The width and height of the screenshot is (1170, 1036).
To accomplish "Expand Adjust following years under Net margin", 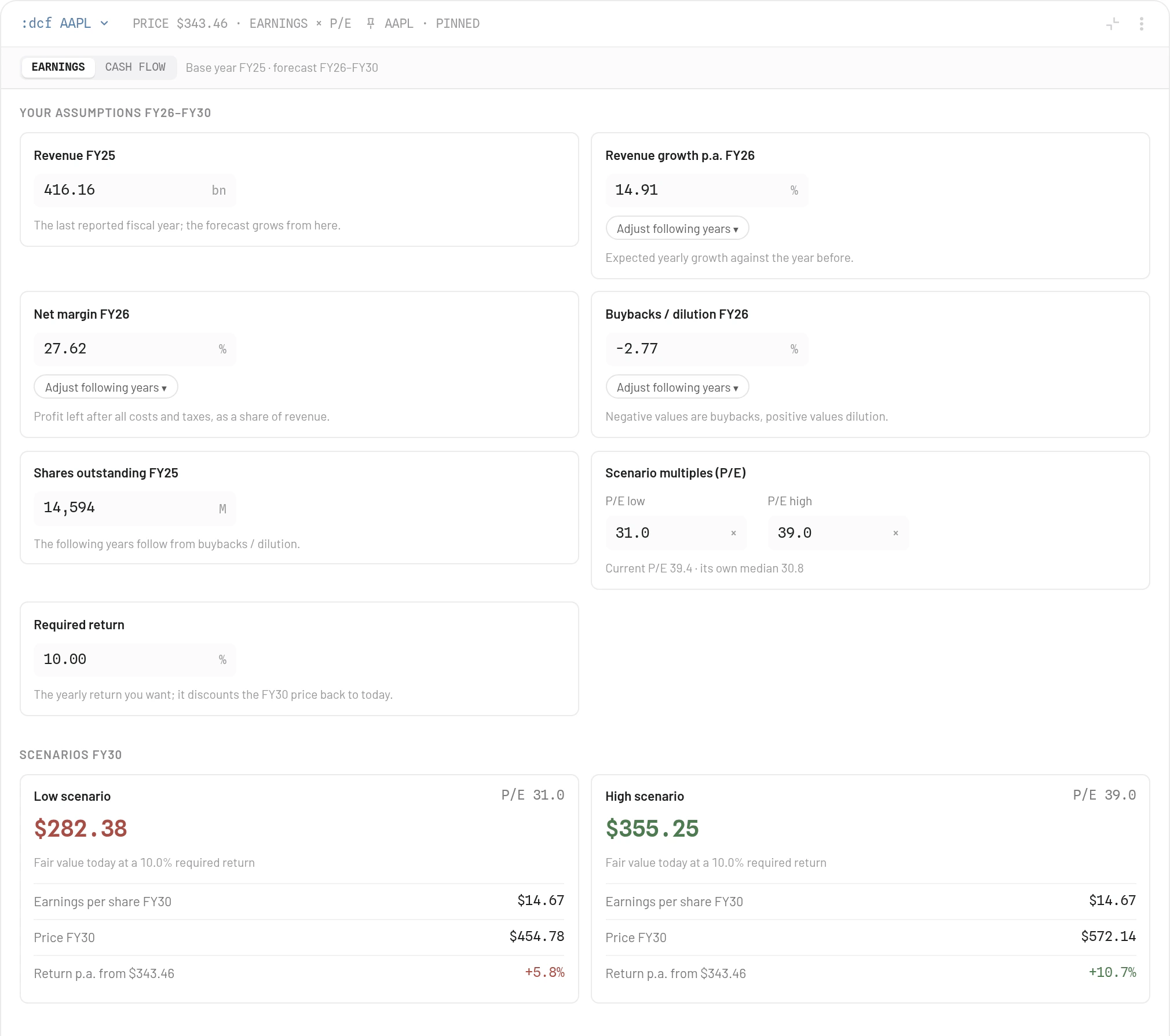I will pyautogui.click(x=105, y=387).
